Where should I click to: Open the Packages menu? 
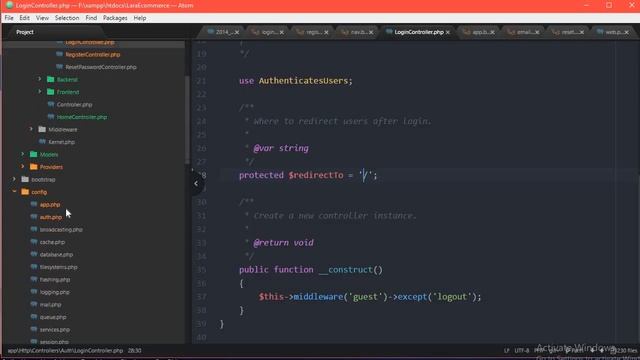pos(115,18)
